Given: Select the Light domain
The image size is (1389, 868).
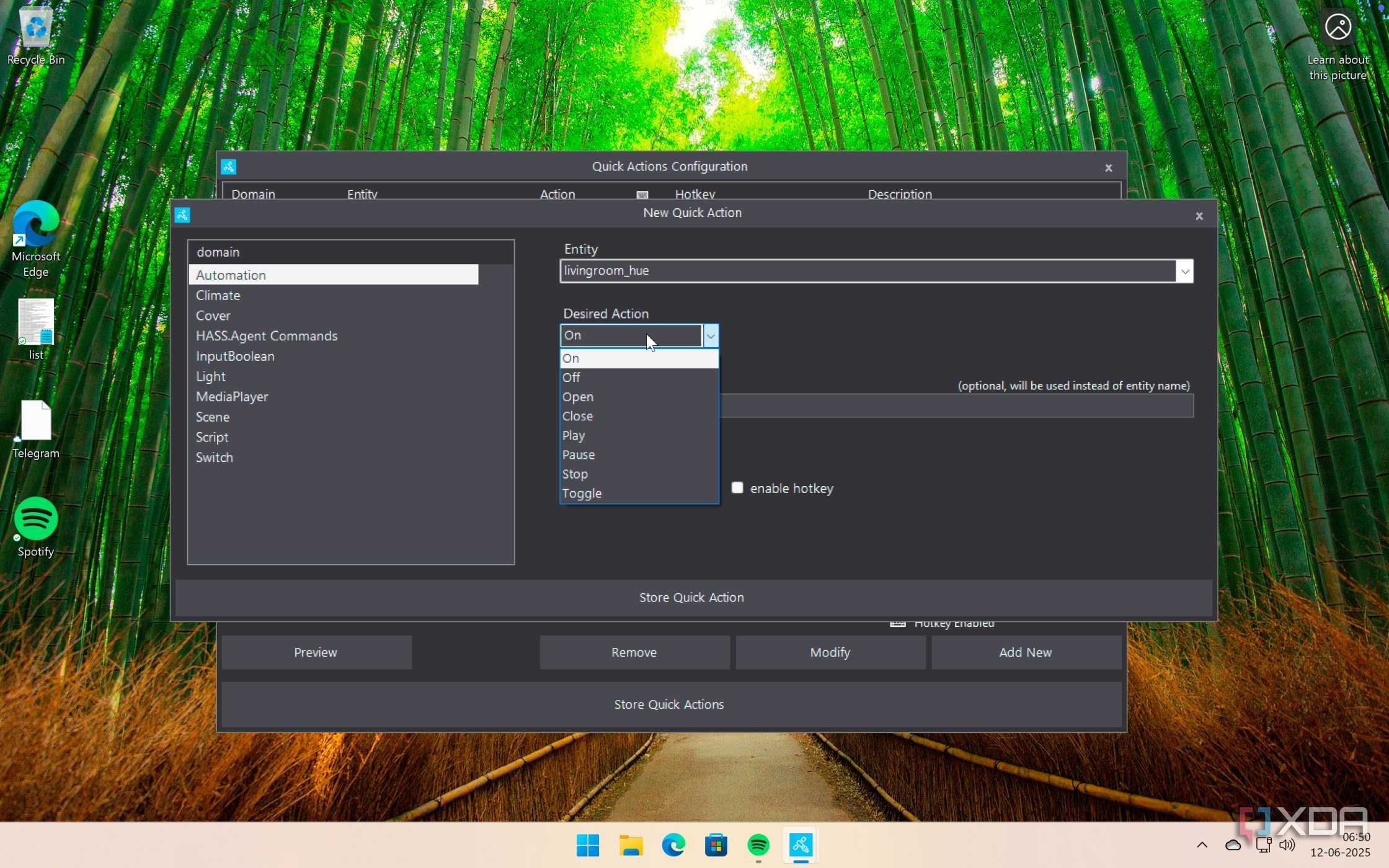Looking at the screenshot, I should (334, 376).
